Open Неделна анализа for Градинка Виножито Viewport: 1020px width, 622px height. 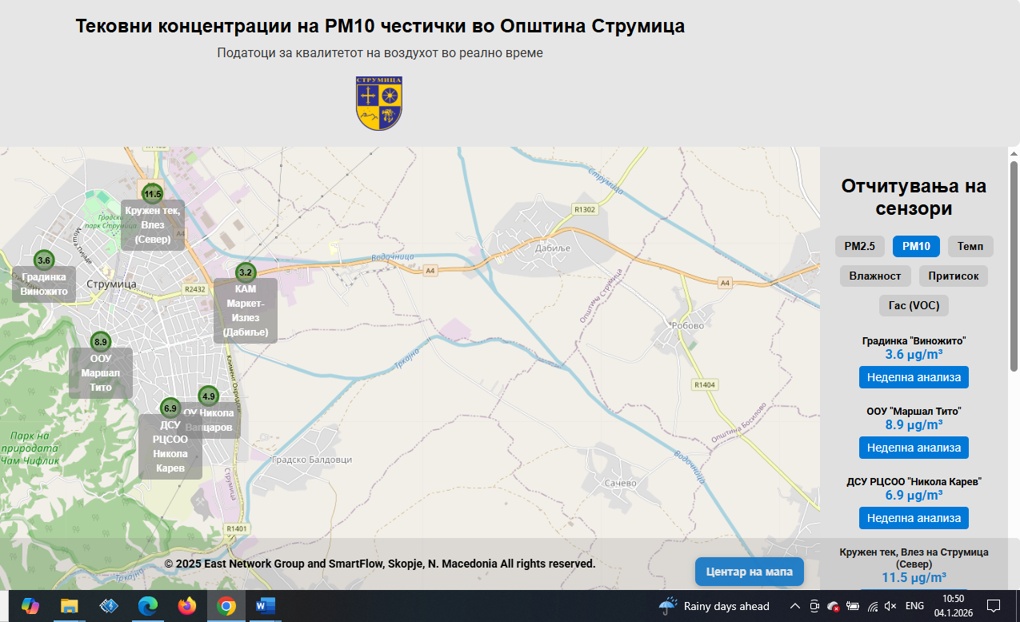pyautogui.click(x=913, y=377)
